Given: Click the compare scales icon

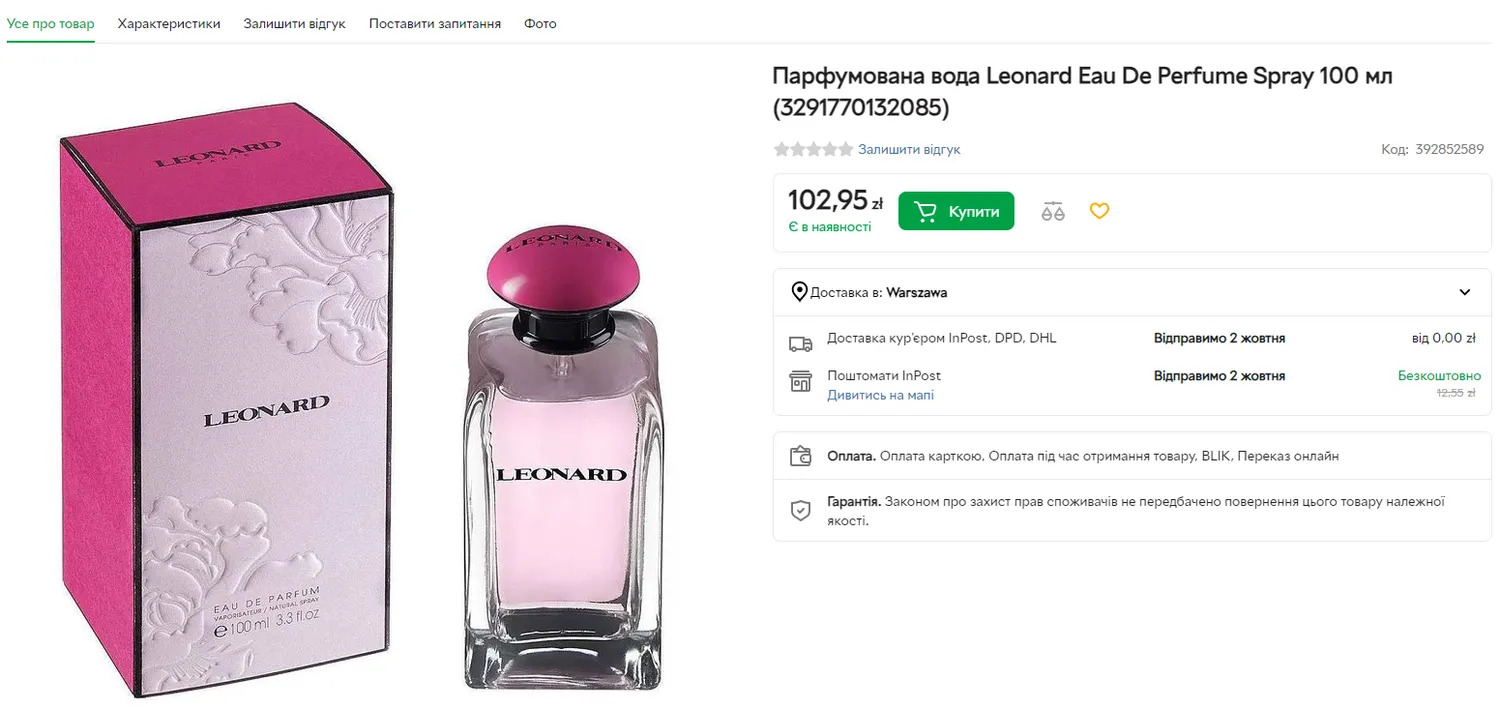Looking at the screenshot, I should (x=1053, y=211).
